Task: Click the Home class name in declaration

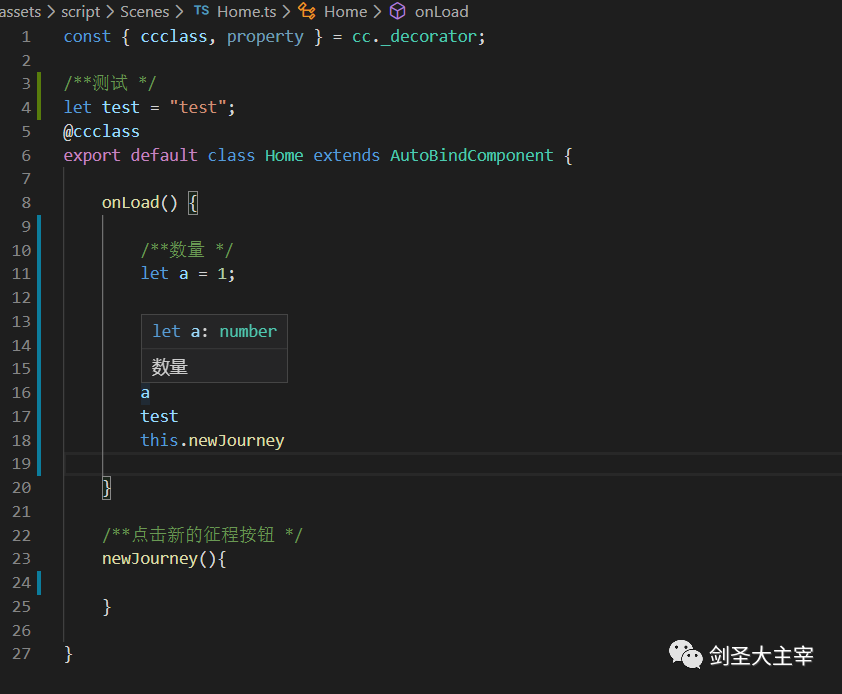Action: click(x=284, y=155)
